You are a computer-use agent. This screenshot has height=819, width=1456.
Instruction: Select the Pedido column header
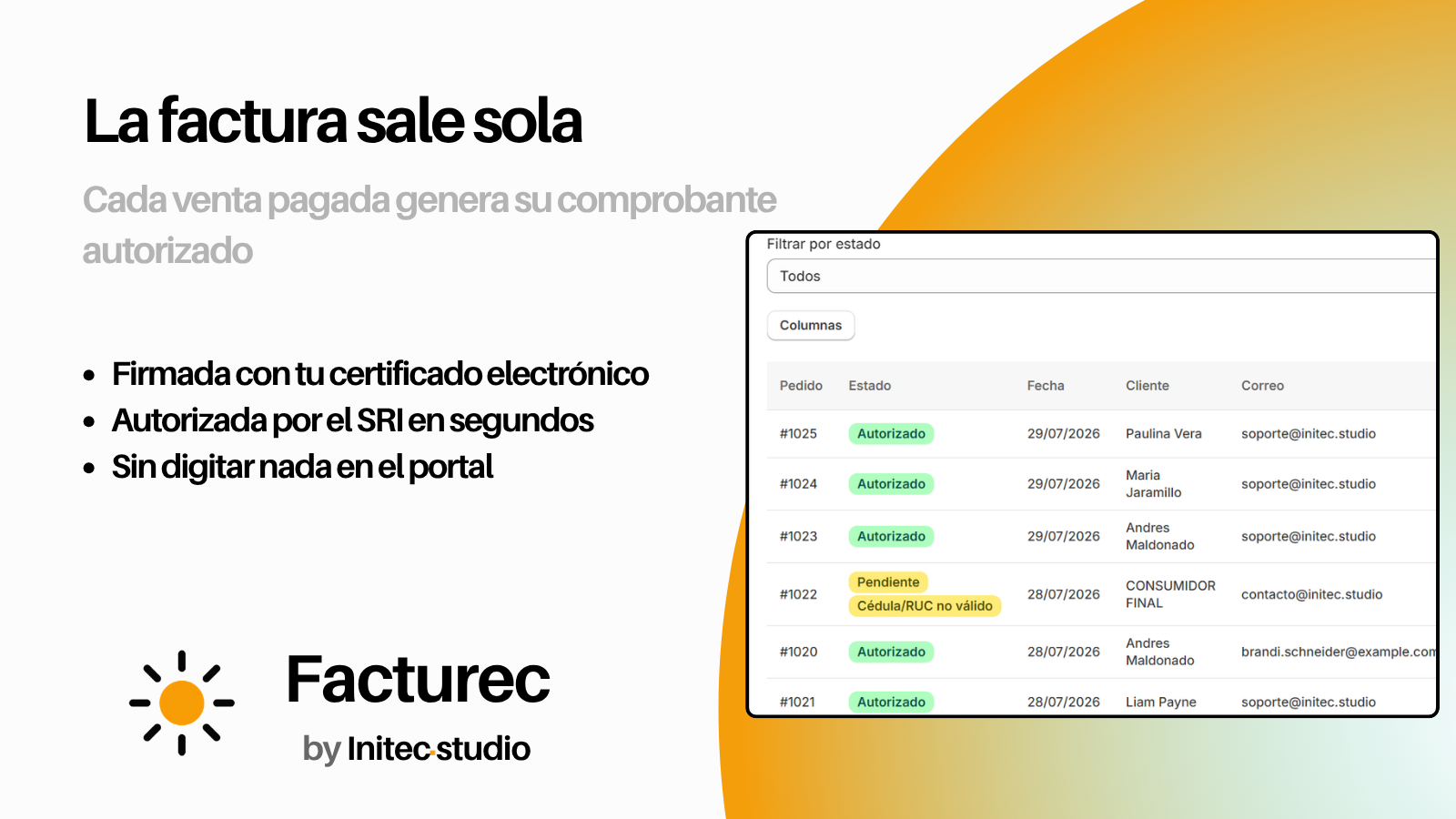pyautogui.click(x=801, y=386)
